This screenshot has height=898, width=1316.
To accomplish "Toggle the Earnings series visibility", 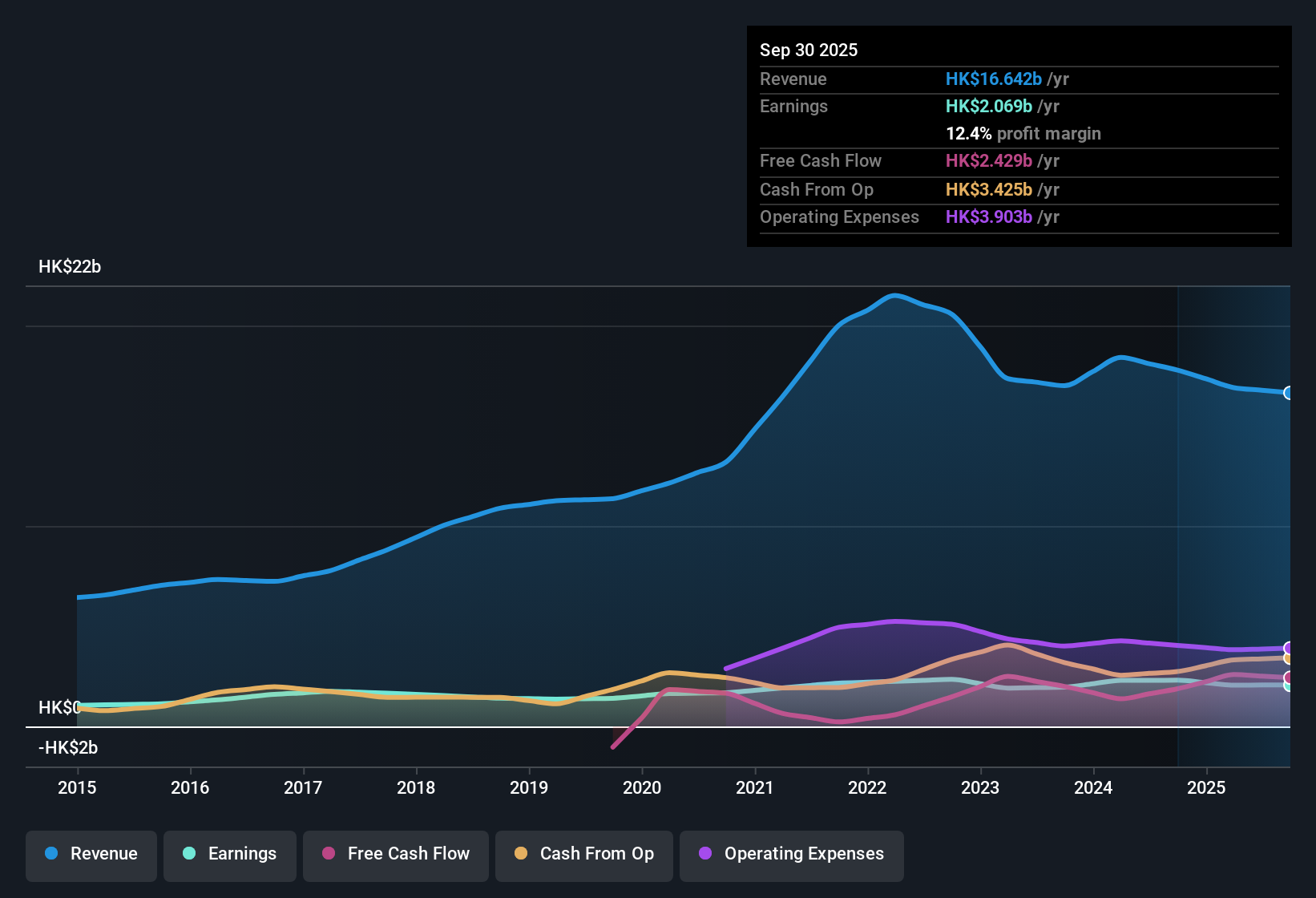I will [x=230, y=854].
